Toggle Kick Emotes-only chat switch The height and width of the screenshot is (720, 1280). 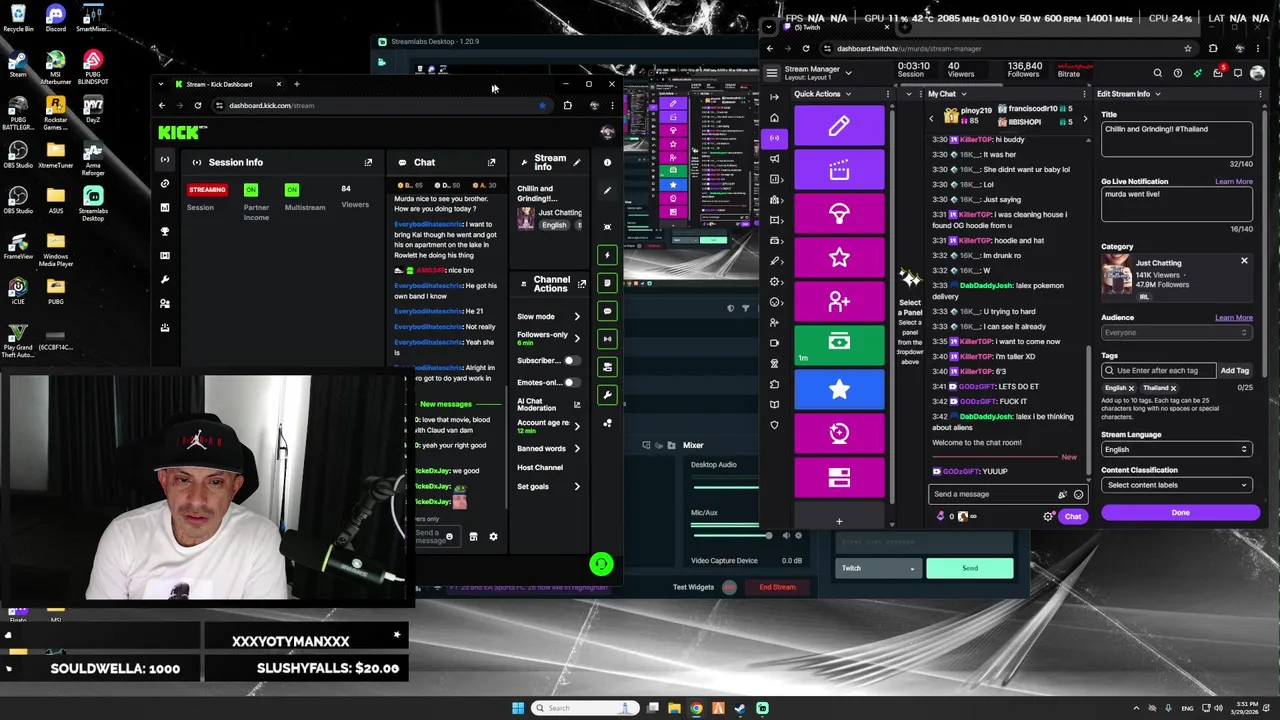coord(571,382)
